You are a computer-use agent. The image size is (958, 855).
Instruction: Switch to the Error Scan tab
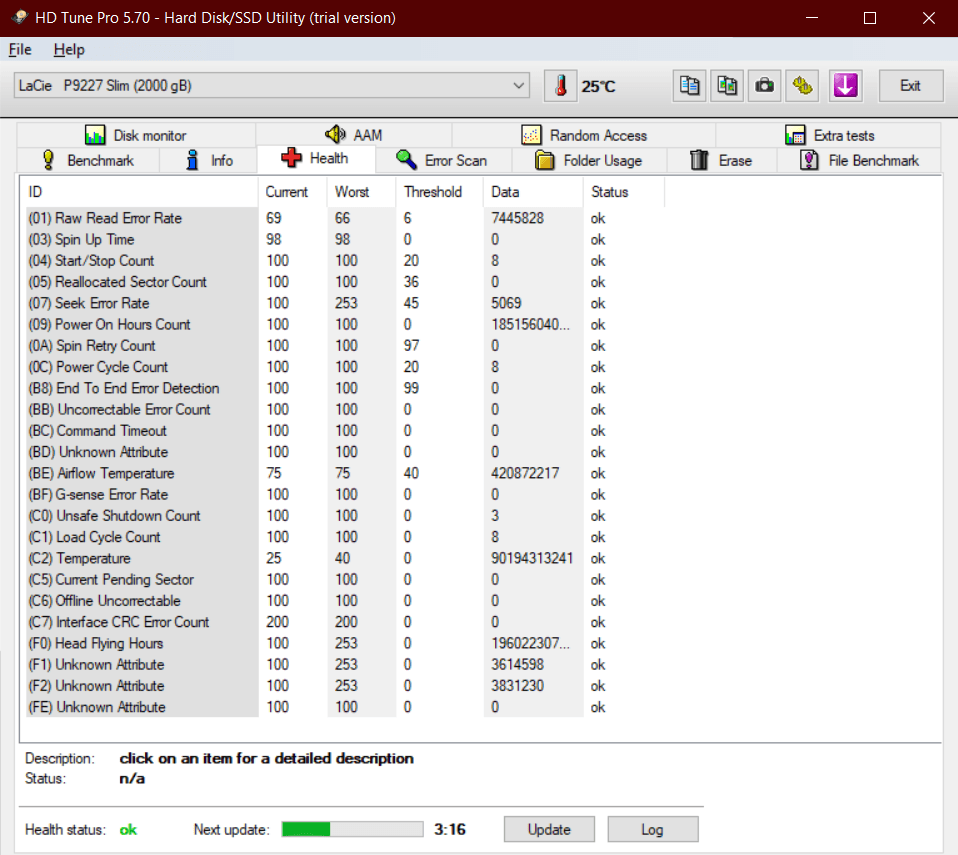(x=444, y=160)
